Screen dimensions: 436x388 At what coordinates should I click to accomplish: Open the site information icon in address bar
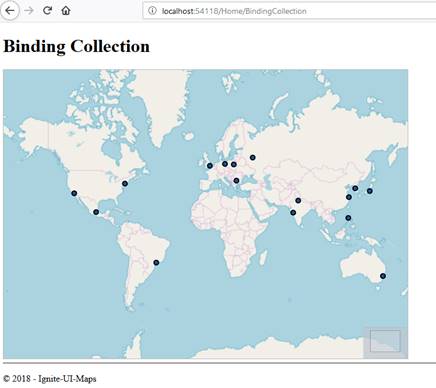coord(152,11)
